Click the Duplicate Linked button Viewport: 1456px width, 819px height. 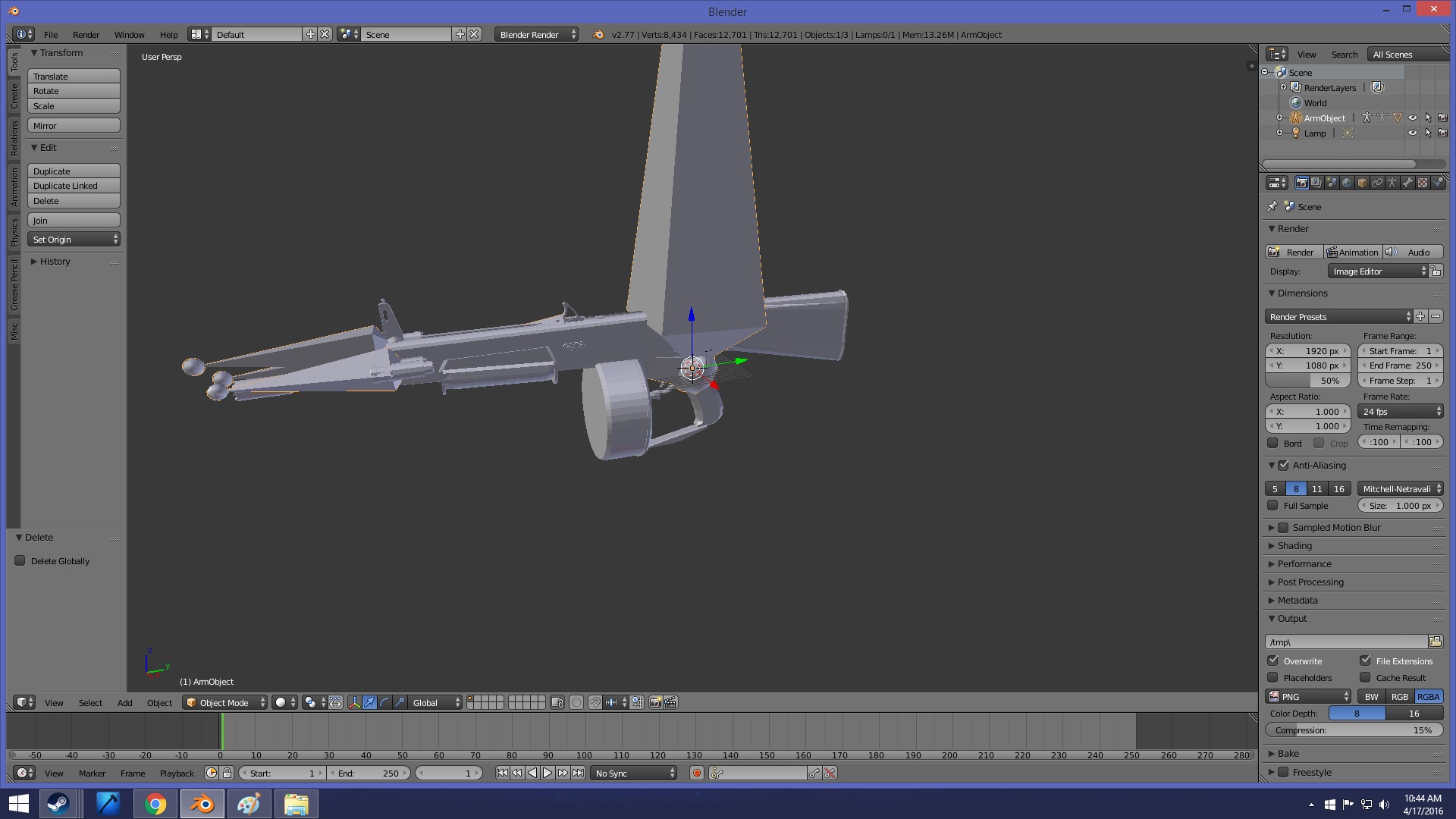[74, 186]
